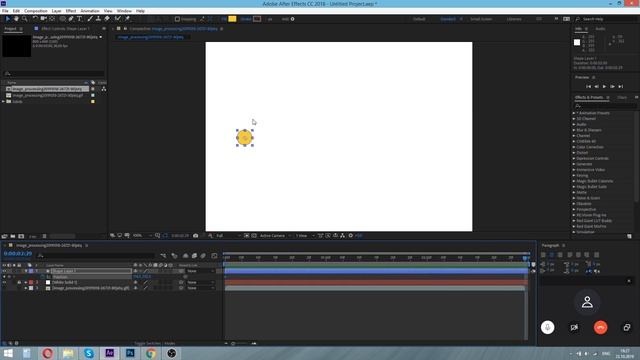Click the Windows Start button
The width and height of the screenshot is (640, 360).
[x=8, y=353]
